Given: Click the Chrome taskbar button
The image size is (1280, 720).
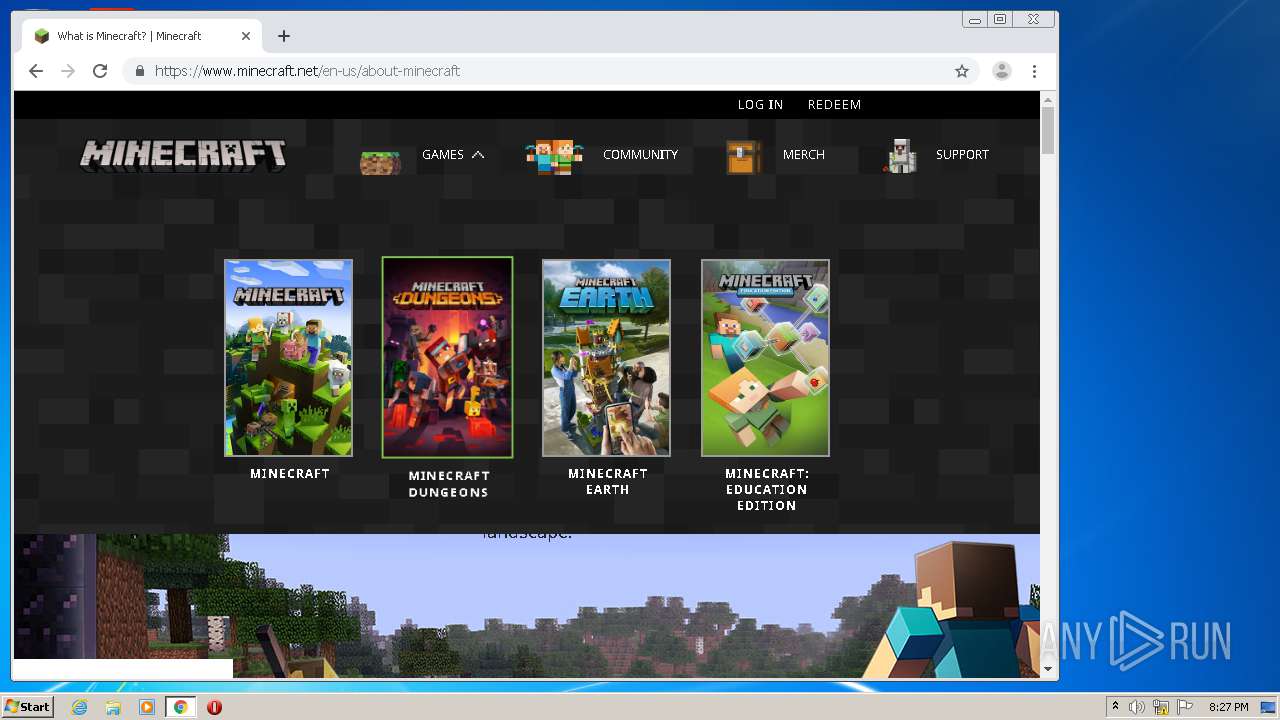Looking at the screenshot, I should [x=181, y=707].
